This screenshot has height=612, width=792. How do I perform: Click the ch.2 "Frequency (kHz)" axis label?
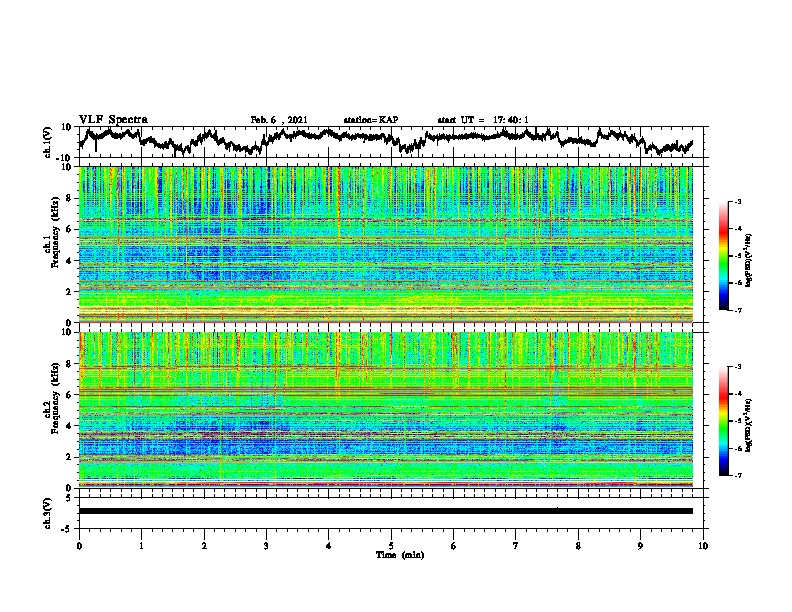tap(55, 398)
